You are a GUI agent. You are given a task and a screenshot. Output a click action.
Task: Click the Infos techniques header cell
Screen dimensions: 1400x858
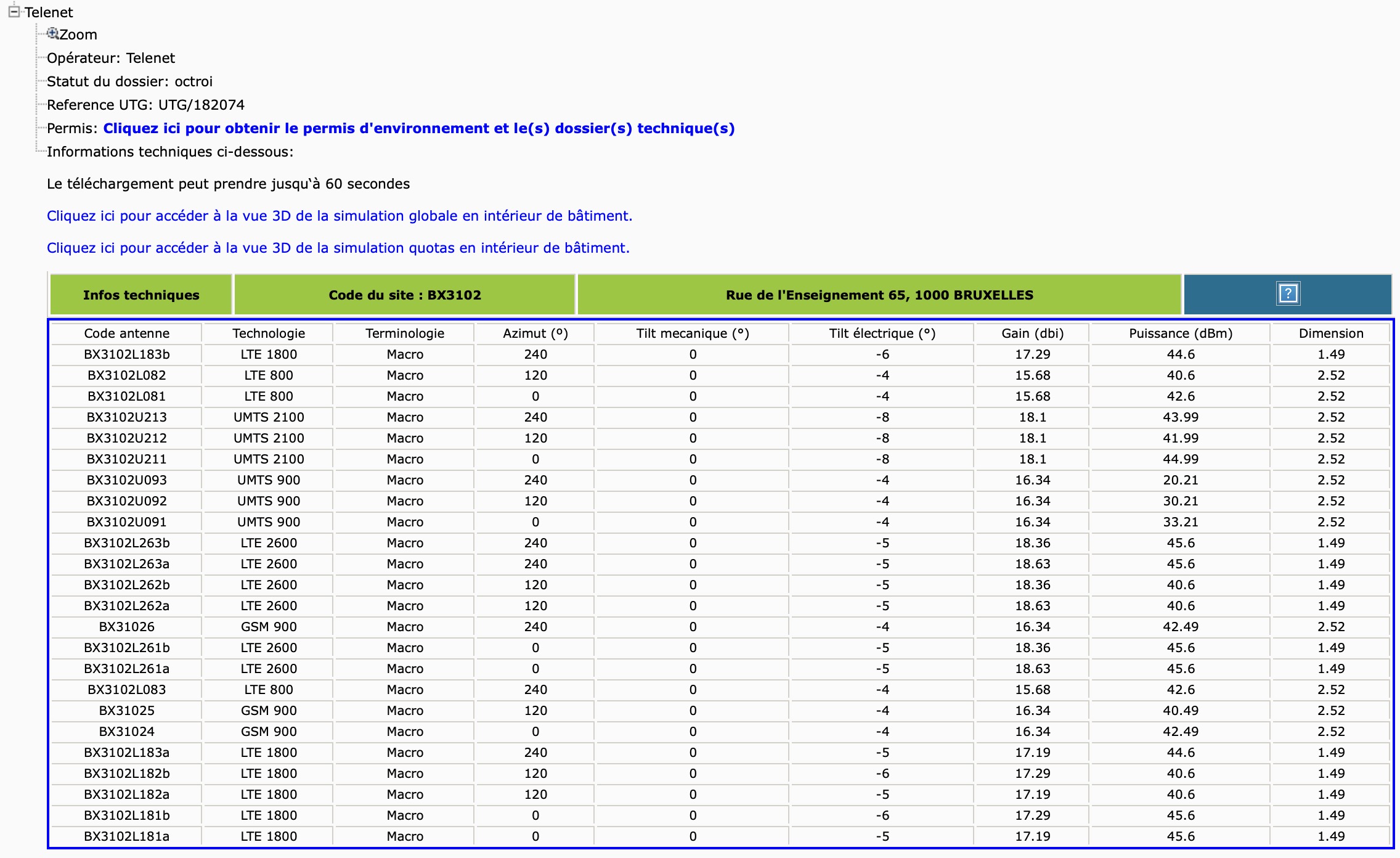[x=141, y=295]
